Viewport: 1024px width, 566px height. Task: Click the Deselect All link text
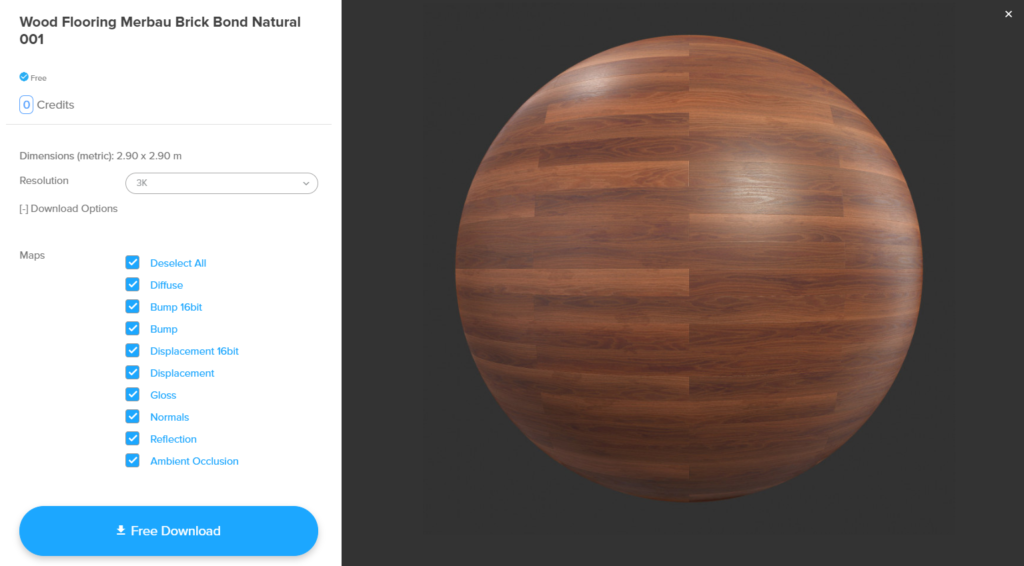[x=178, y=263]
